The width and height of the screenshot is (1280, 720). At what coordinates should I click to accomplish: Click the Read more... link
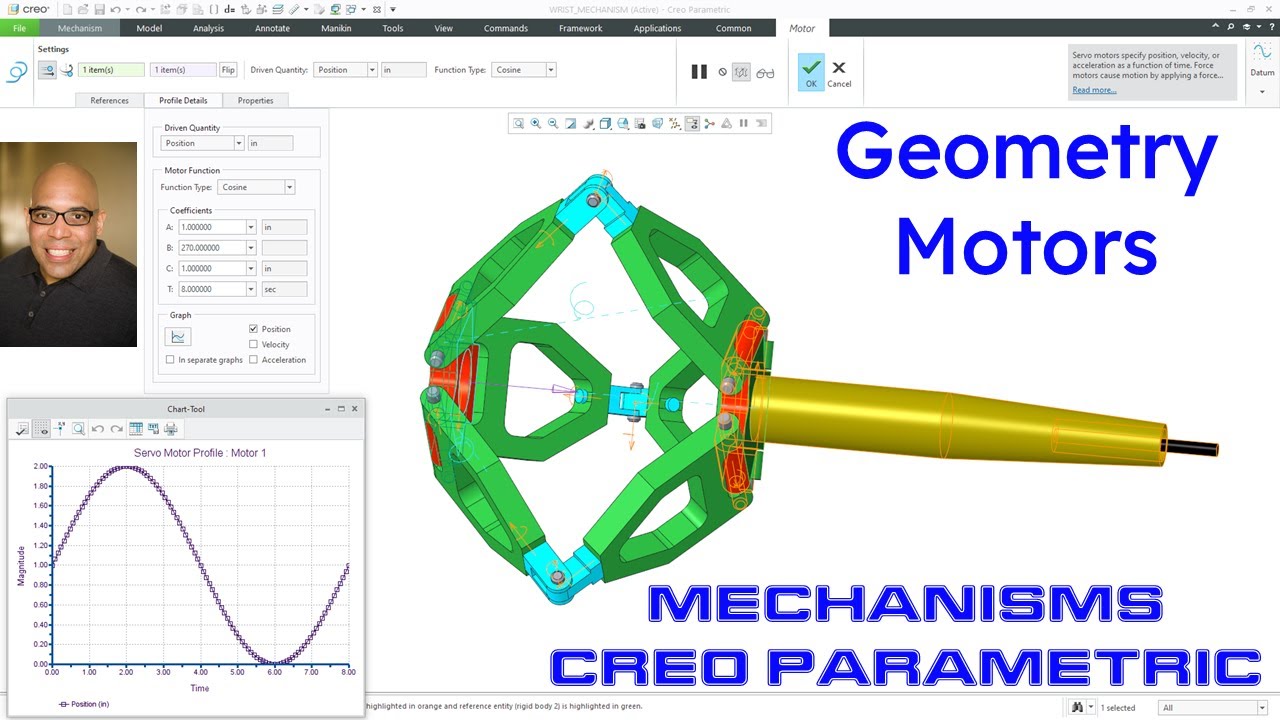coord(1094,90)
